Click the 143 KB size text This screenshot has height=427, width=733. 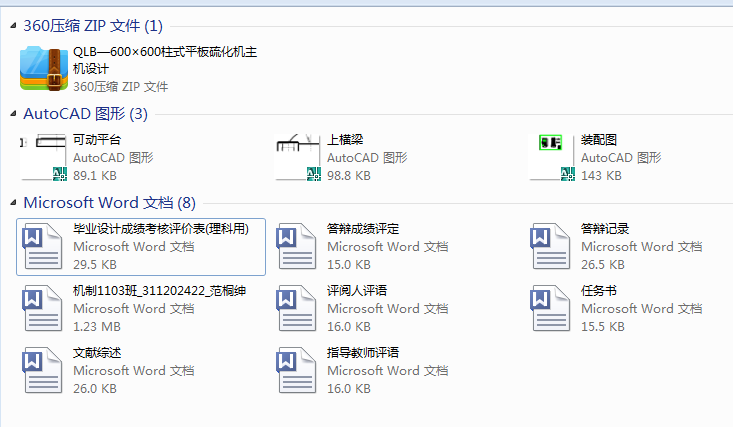coord(601,175)
